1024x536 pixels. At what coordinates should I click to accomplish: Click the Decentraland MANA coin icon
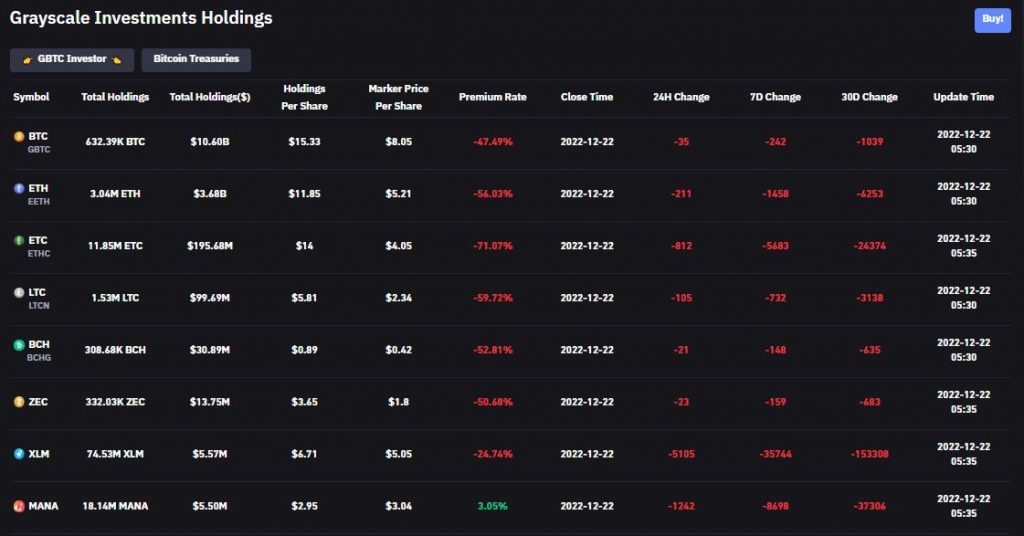click(18, 506)
